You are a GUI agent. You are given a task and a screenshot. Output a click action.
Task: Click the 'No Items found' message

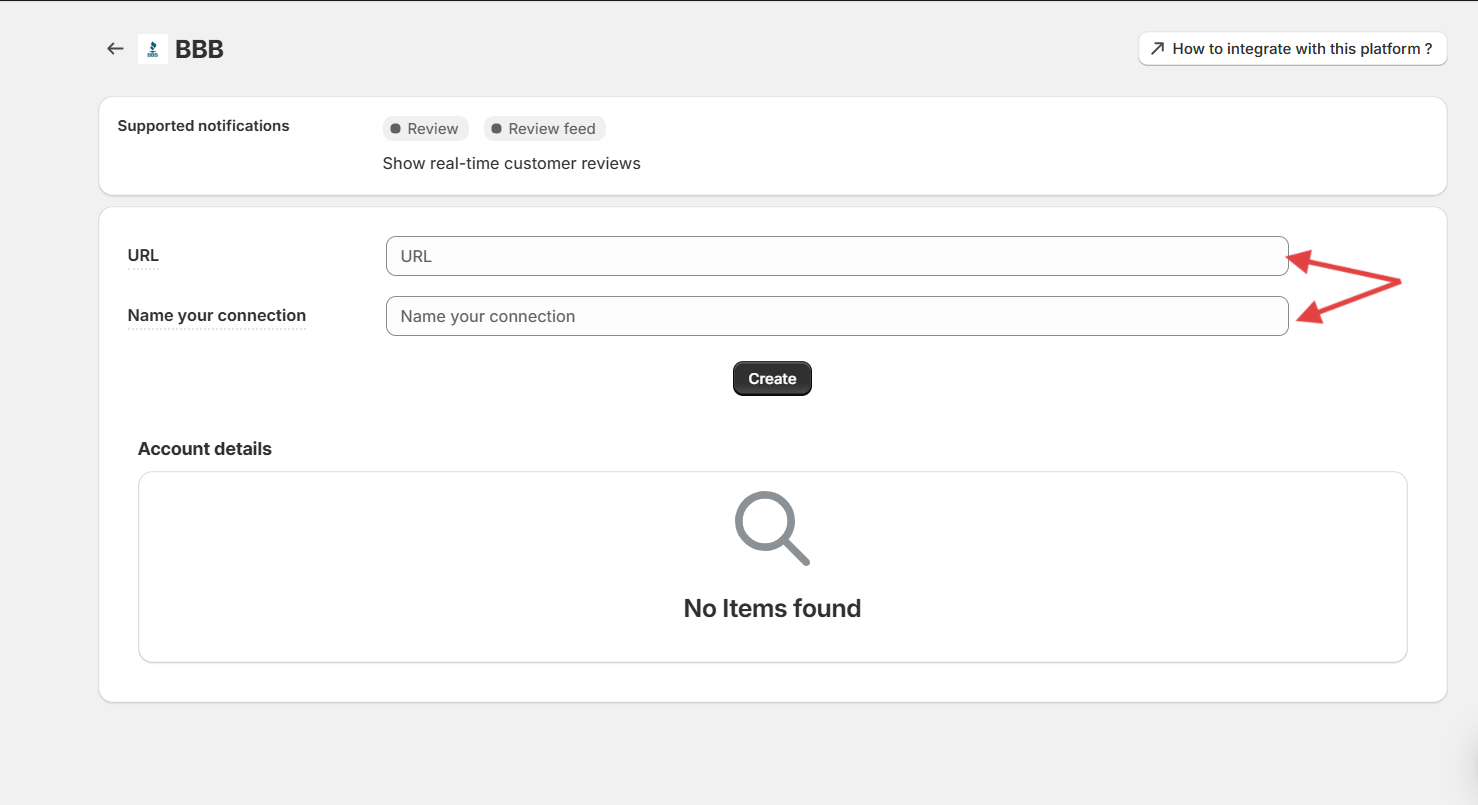tap(771, 608)
